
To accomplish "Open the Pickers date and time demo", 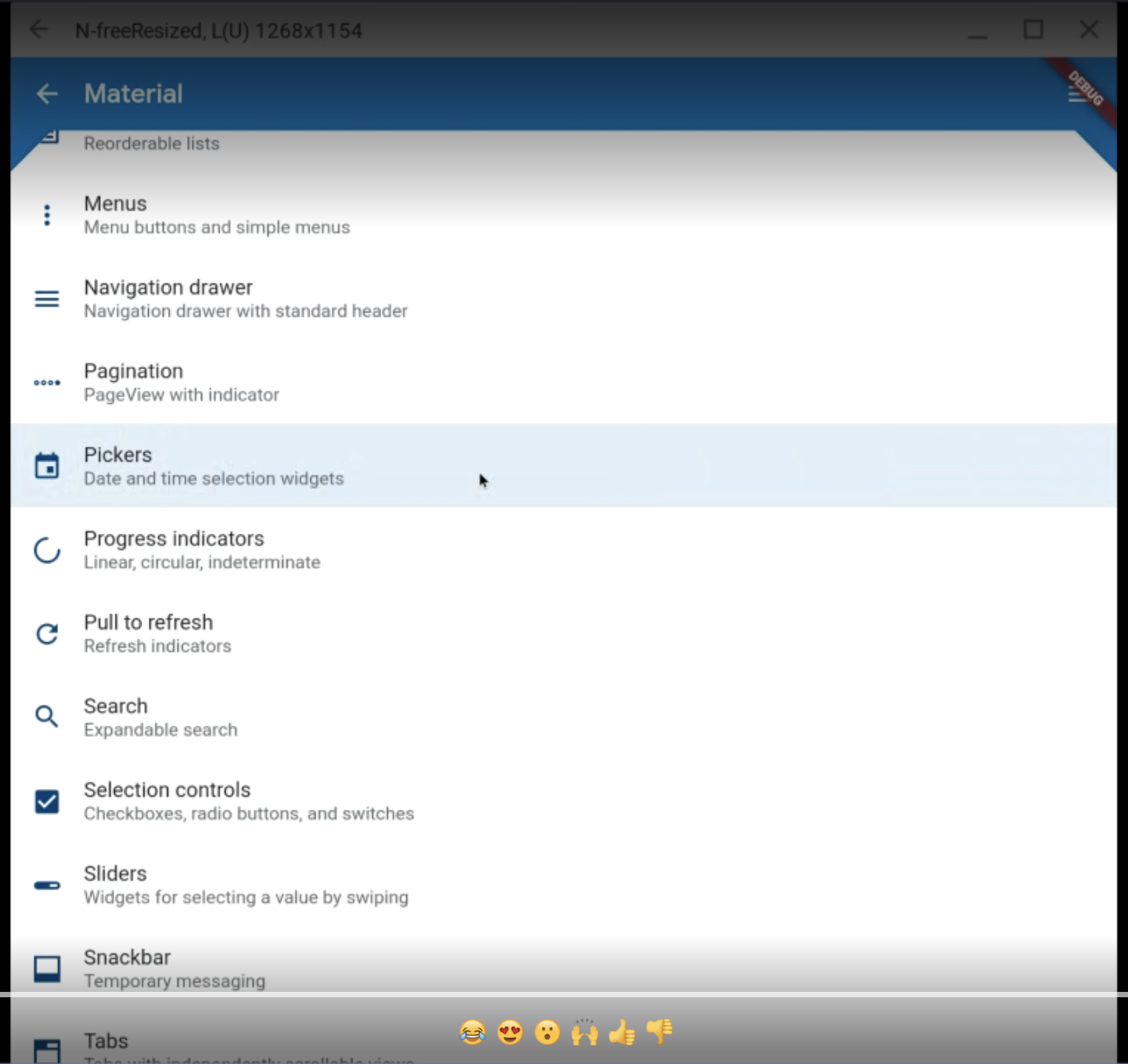I will pos(267,465).
